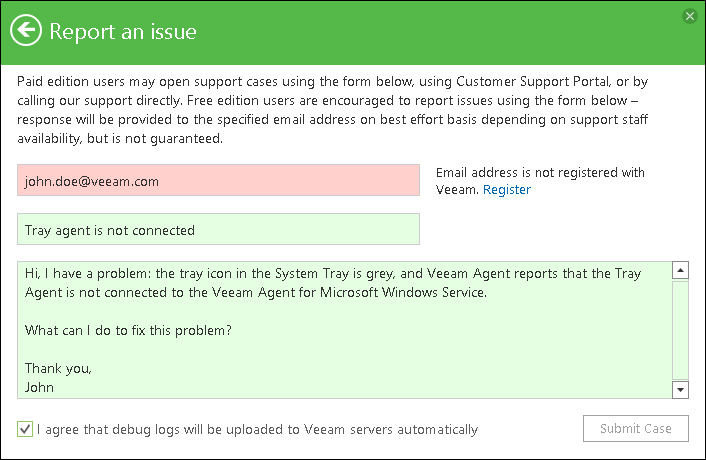Go back using the header arrow icon
This screenshot has height=460, width=706.
pyautogui.click(x=26, y=31)
